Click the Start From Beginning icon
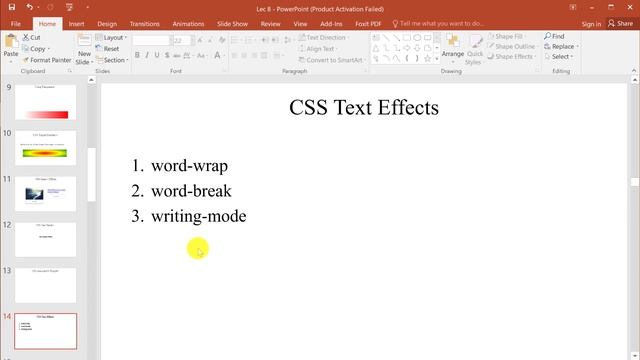This screenshot has width=640, height=360. click(x=69, y=7)
